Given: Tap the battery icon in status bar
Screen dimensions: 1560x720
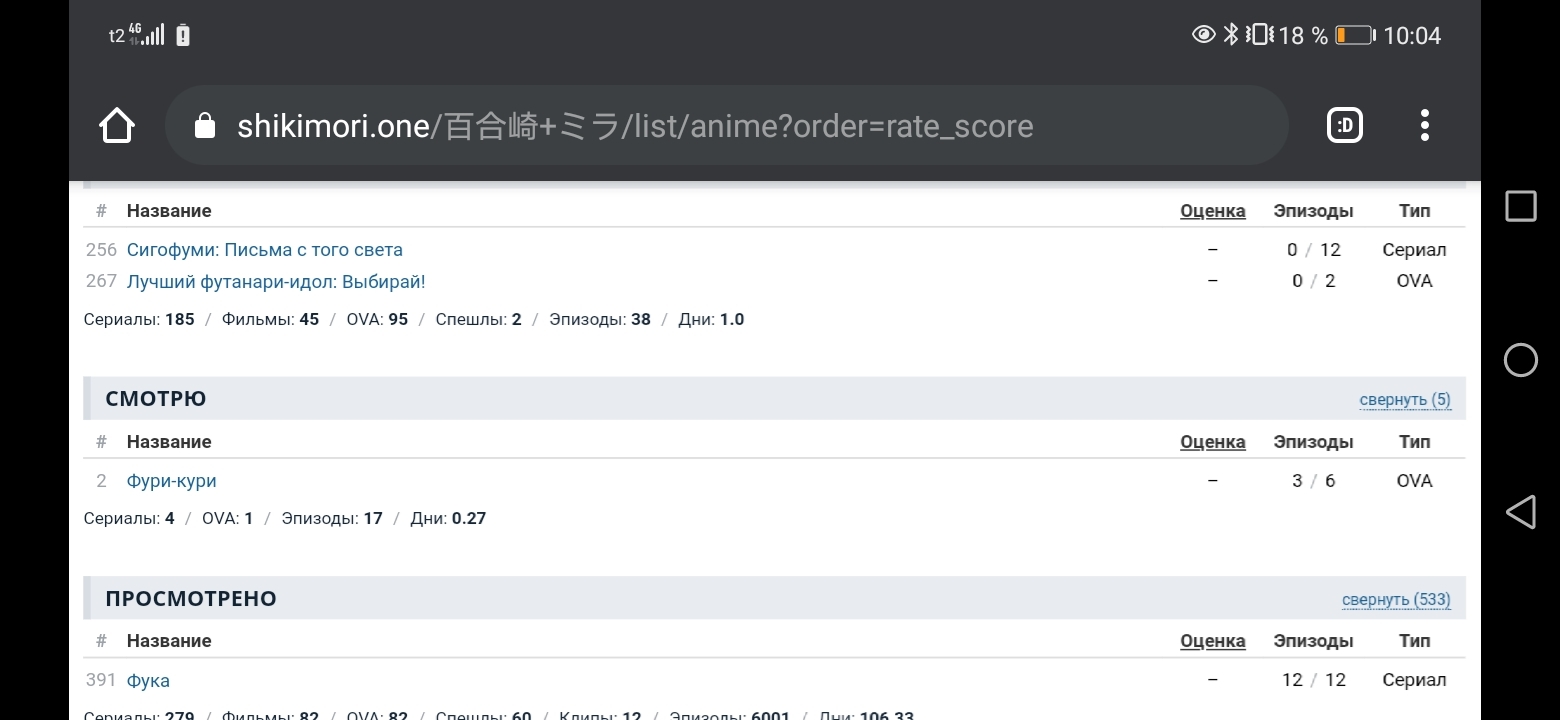Looking at the screenshot, I should click(x=1354, y=36).
